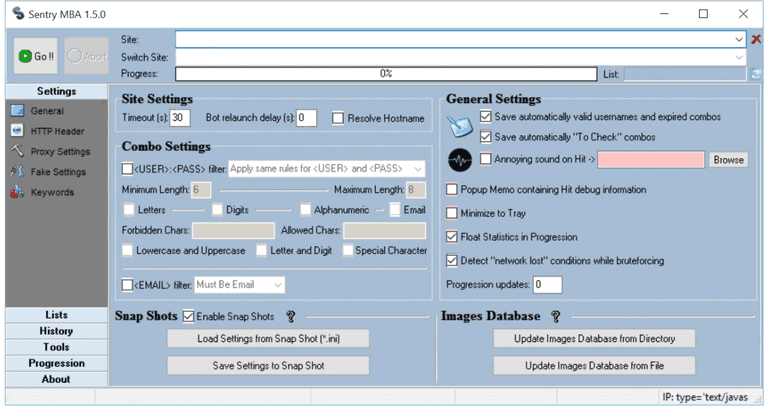Viewport: 766px width, 407px height.
Task: Check the Minimize to Tray option
Action: tap(453, 213)
